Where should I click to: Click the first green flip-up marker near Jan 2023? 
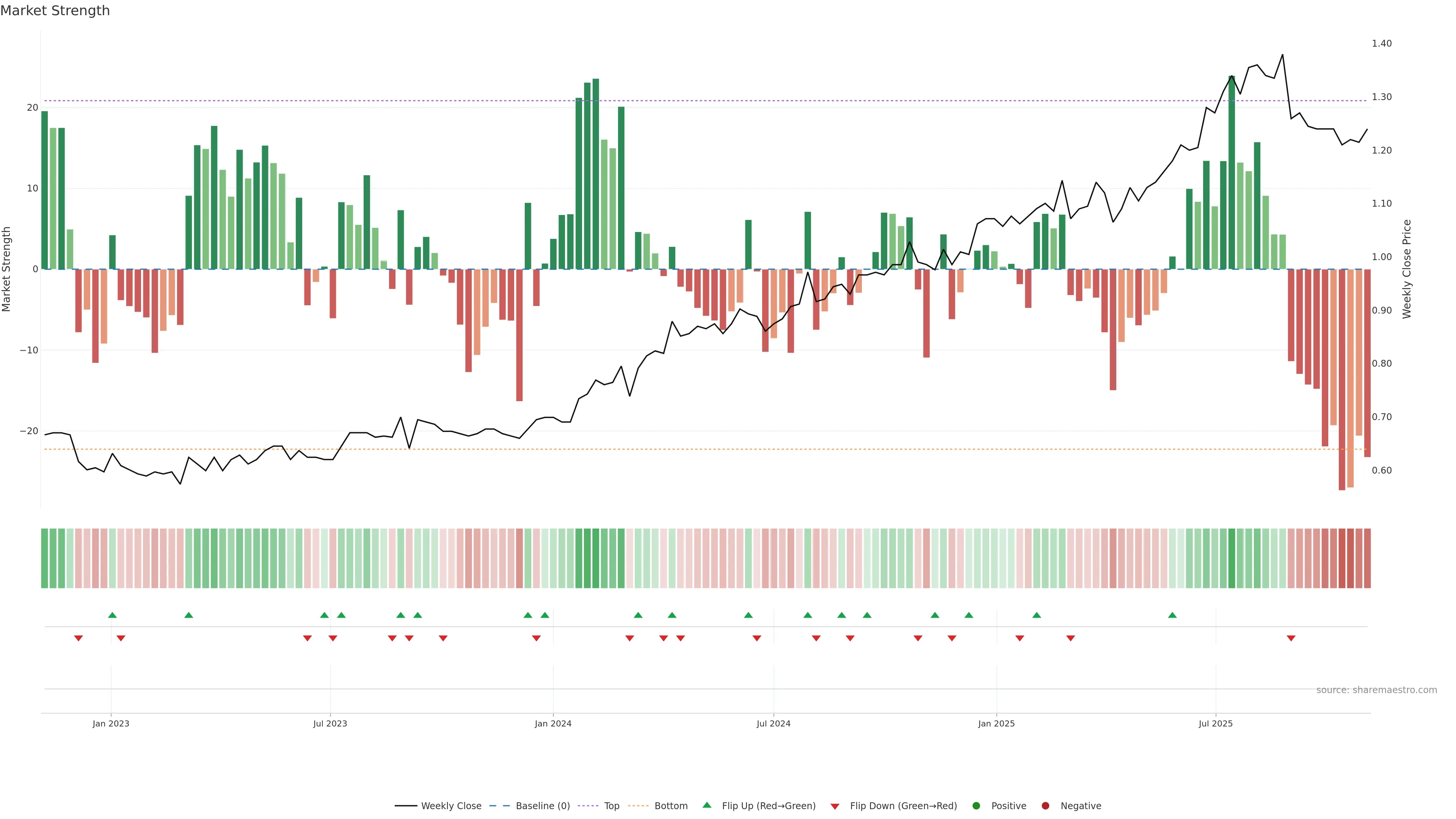click(x=113, y=615)
